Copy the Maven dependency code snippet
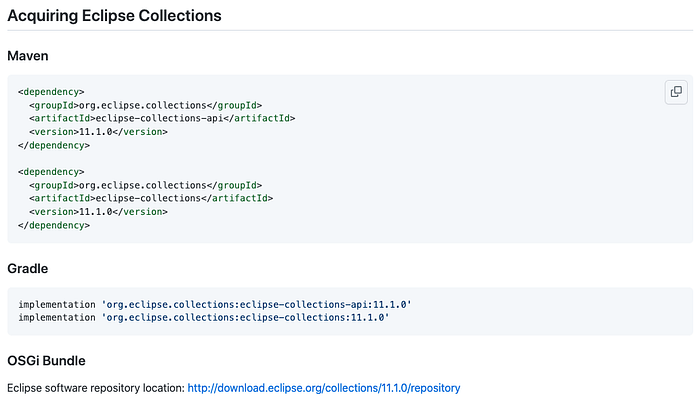 (676, 92)
